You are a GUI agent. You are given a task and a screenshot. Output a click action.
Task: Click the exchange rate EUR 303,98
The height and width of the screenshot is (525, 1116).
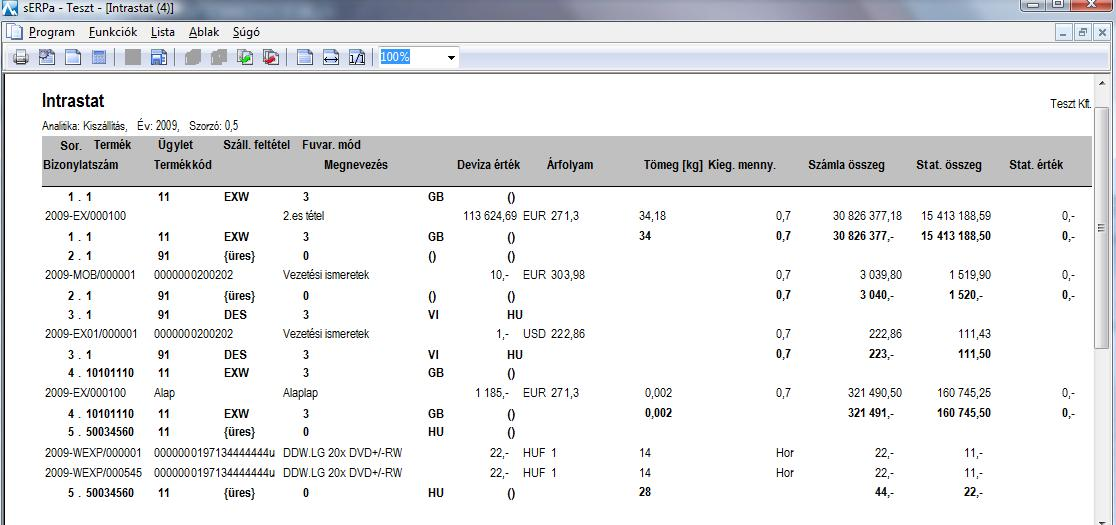click(554, 275)
